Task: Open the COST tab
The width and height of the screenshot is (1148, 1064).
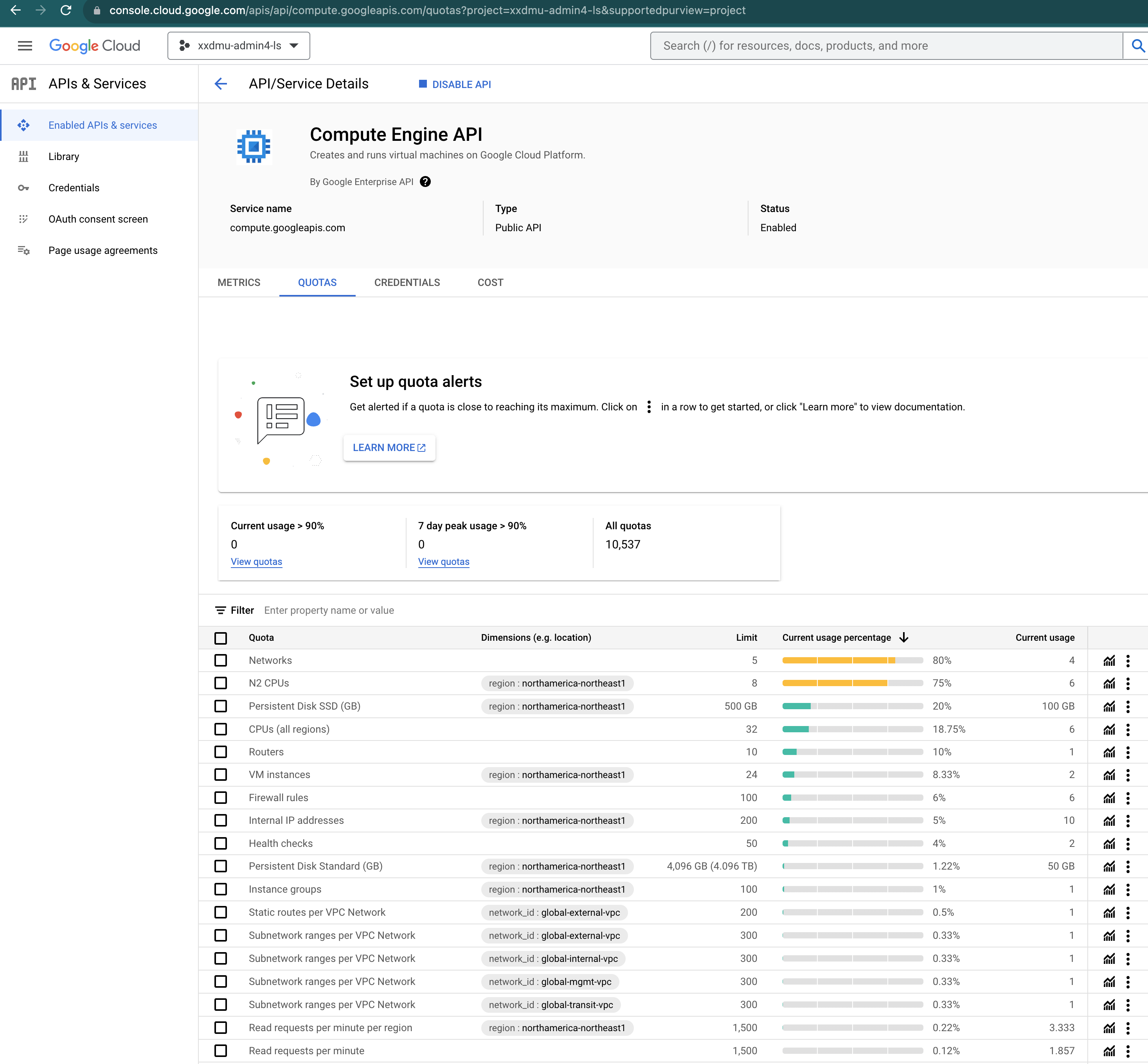Action: [489, 282]
